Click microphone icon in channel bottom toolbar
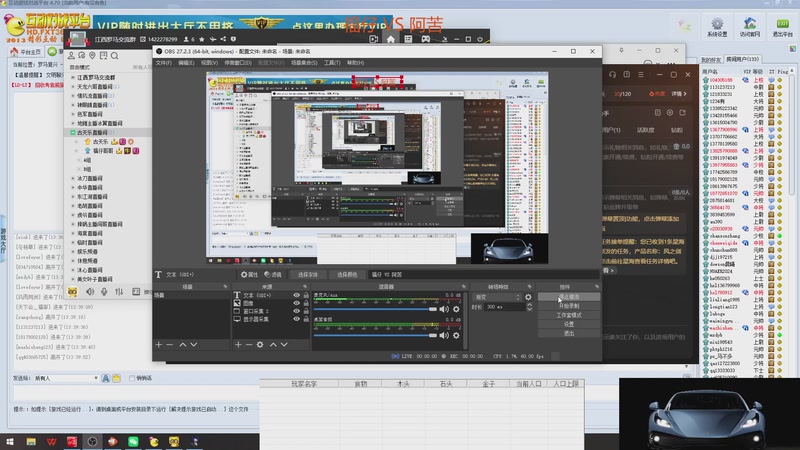Viewport: 800px width, 450px height. point(104,291)
